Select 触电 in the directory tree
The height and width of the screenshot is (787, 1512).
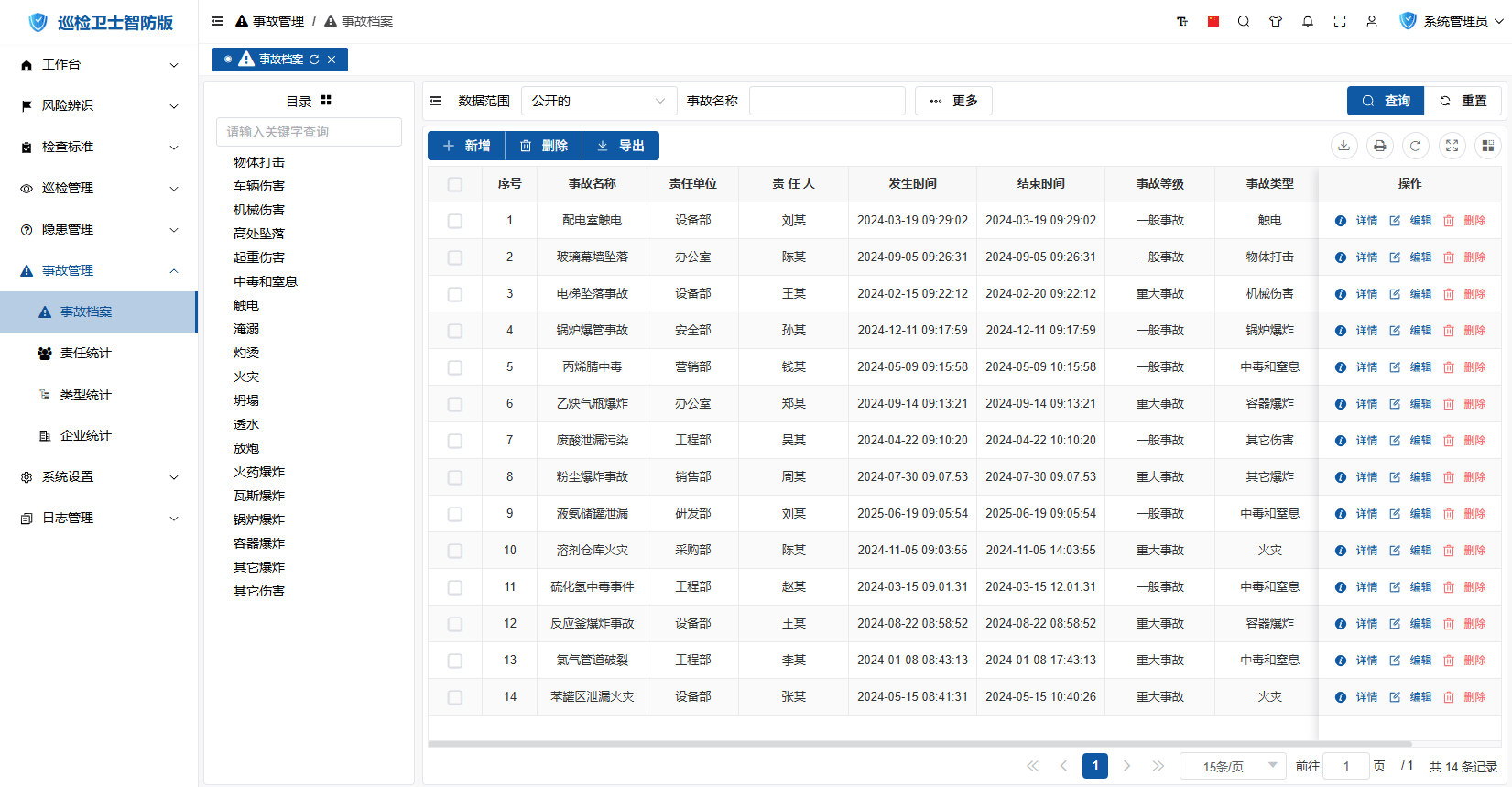246,305
